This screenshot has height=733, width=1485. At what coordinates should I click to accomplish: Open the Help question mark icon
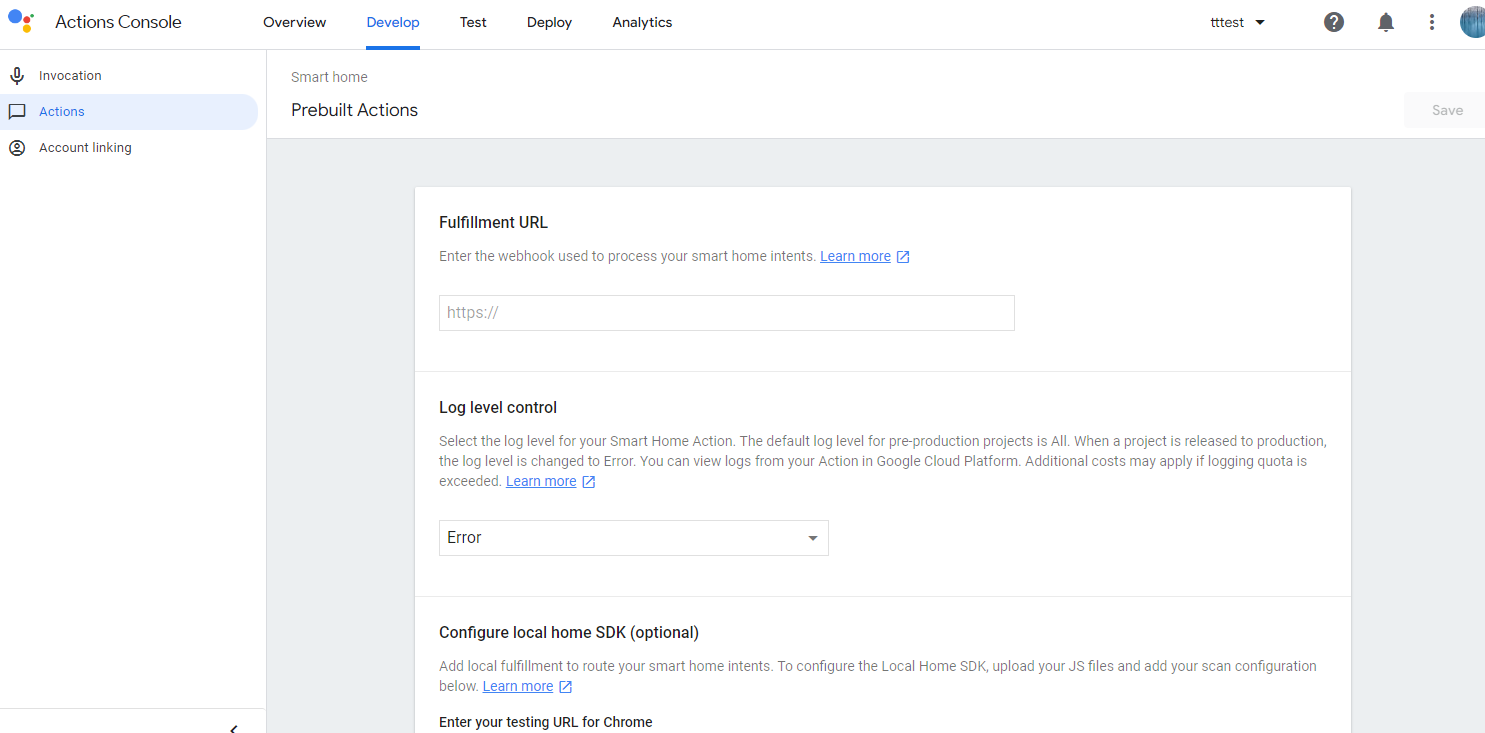coord(1334,22)
